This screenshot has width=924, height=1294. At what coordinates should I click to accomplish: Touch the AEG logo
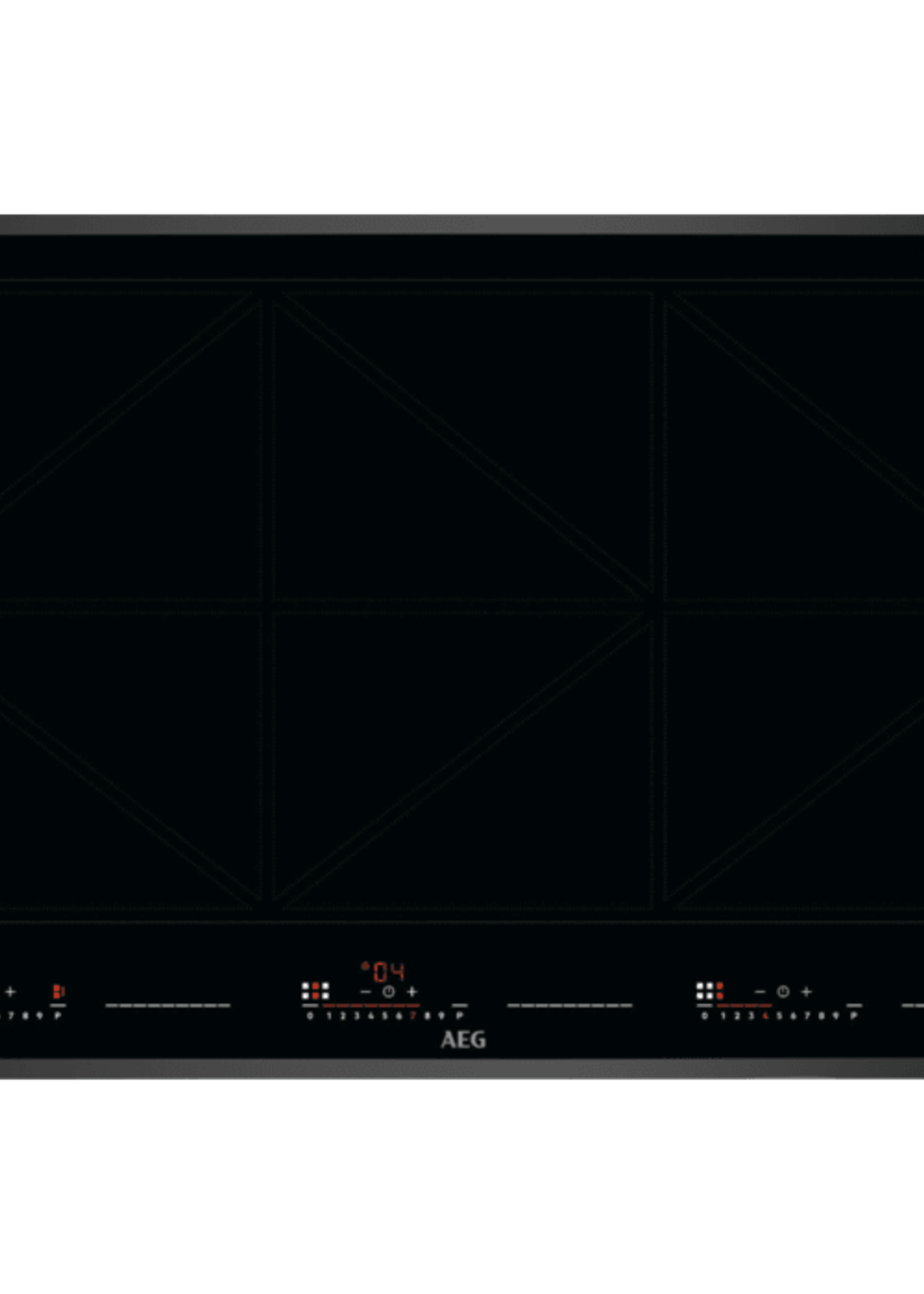[463, 1040]
